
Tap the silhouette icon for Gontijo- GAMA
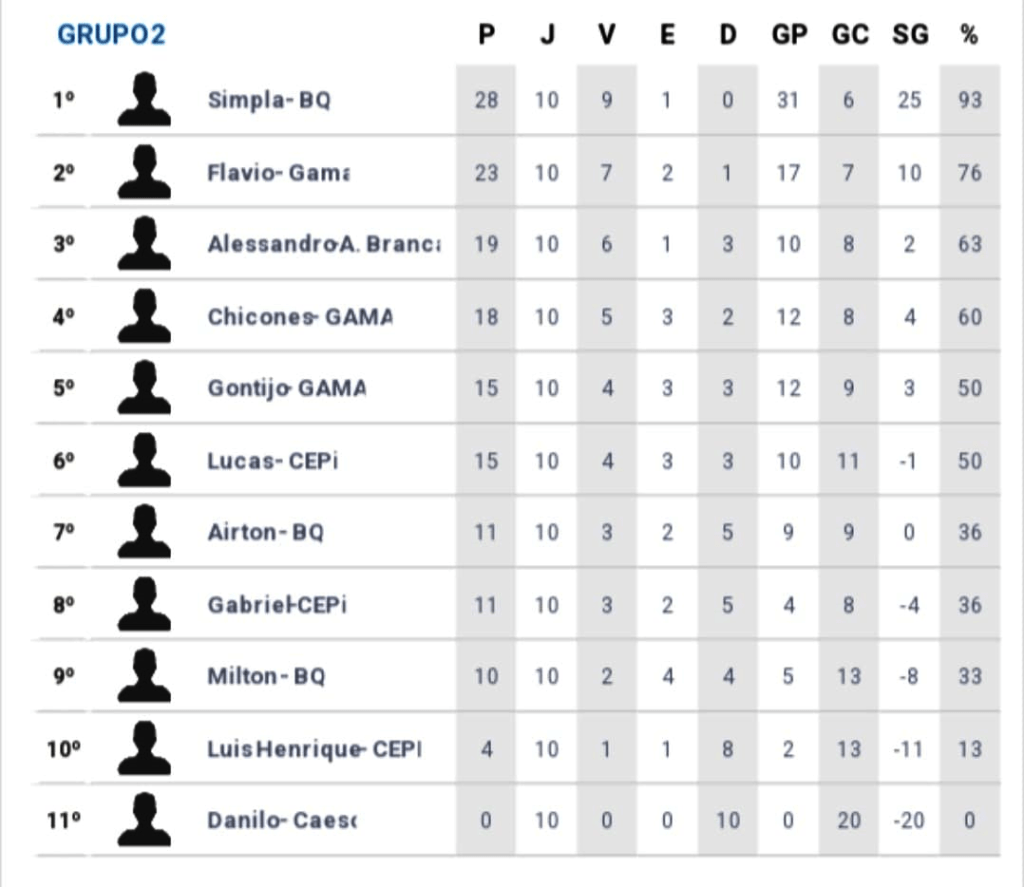pos(144,388)
